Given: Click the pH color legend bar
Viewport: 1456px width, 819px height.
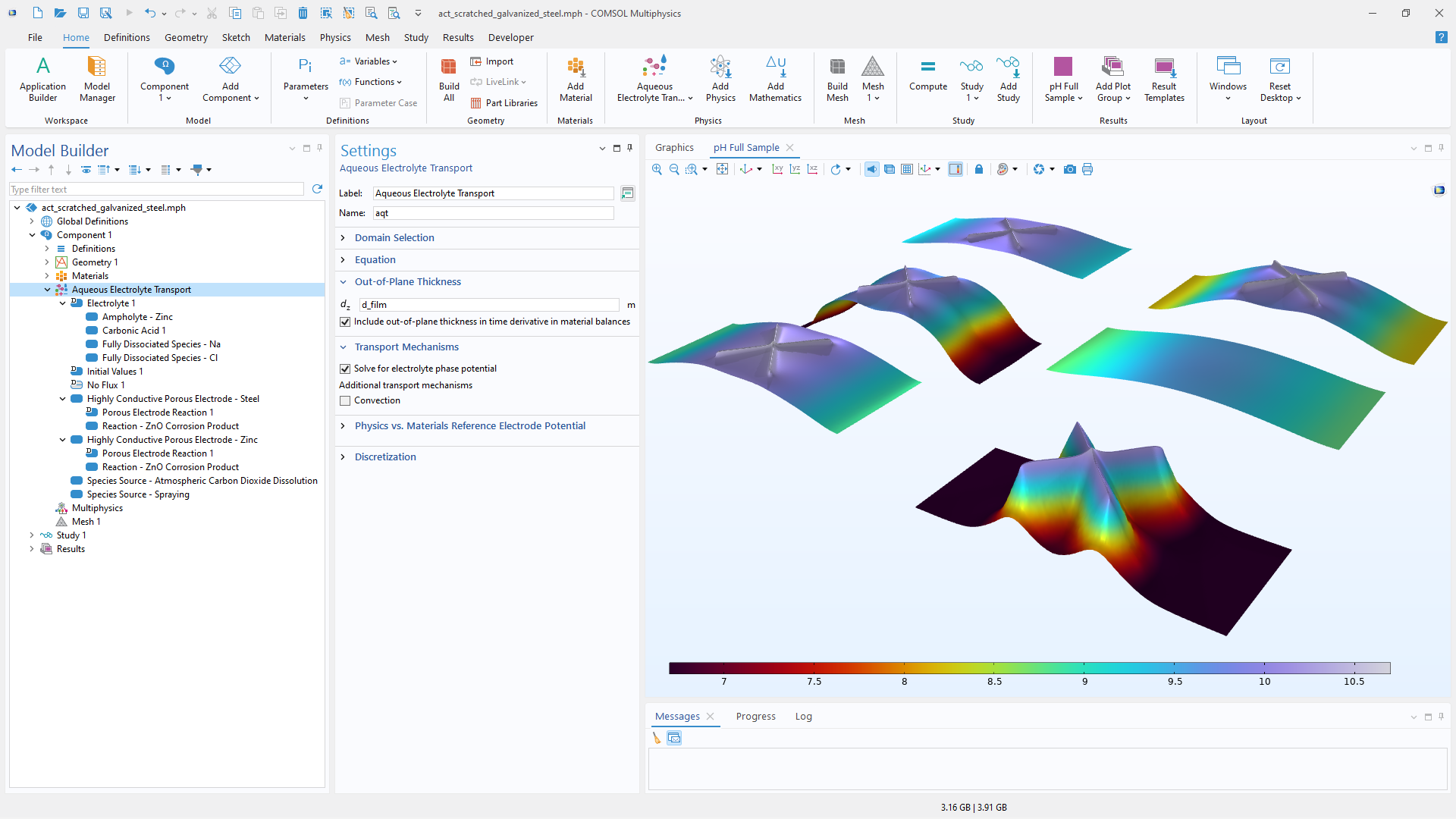Looking at the screenshot, I should click(x=1029, y=668).
